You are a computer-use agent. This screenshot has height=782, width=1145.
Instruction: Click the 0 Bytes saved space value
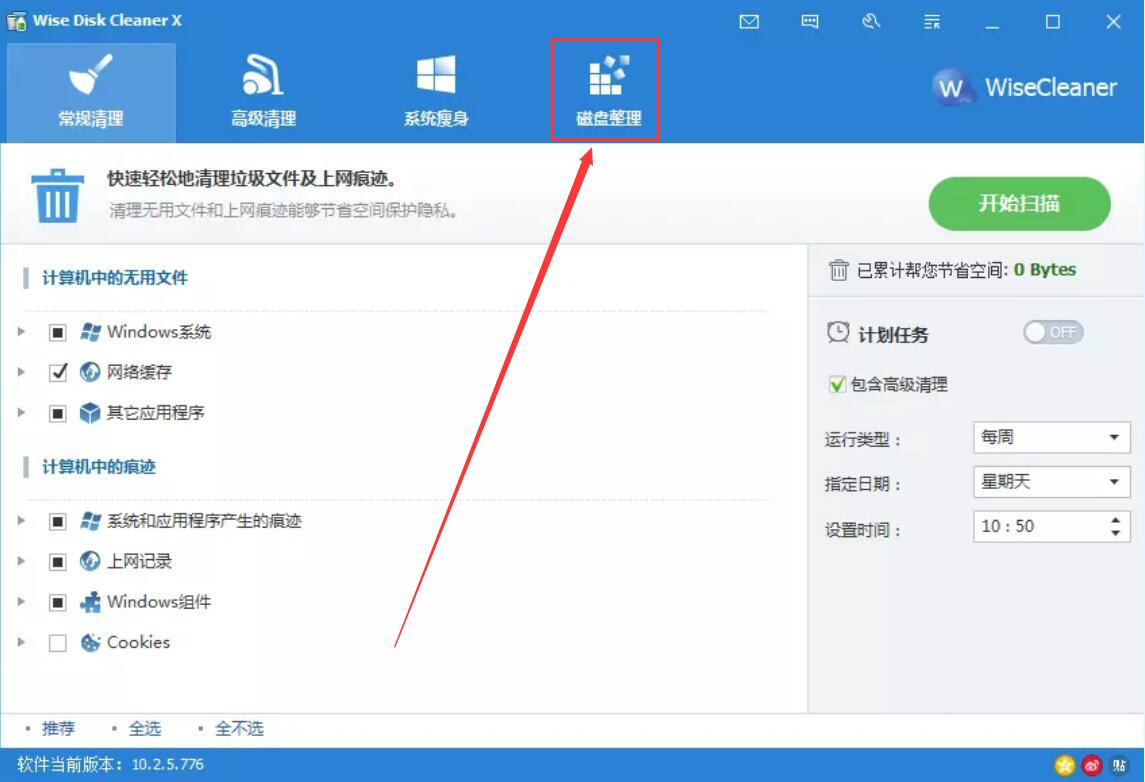click(1045, 269)
